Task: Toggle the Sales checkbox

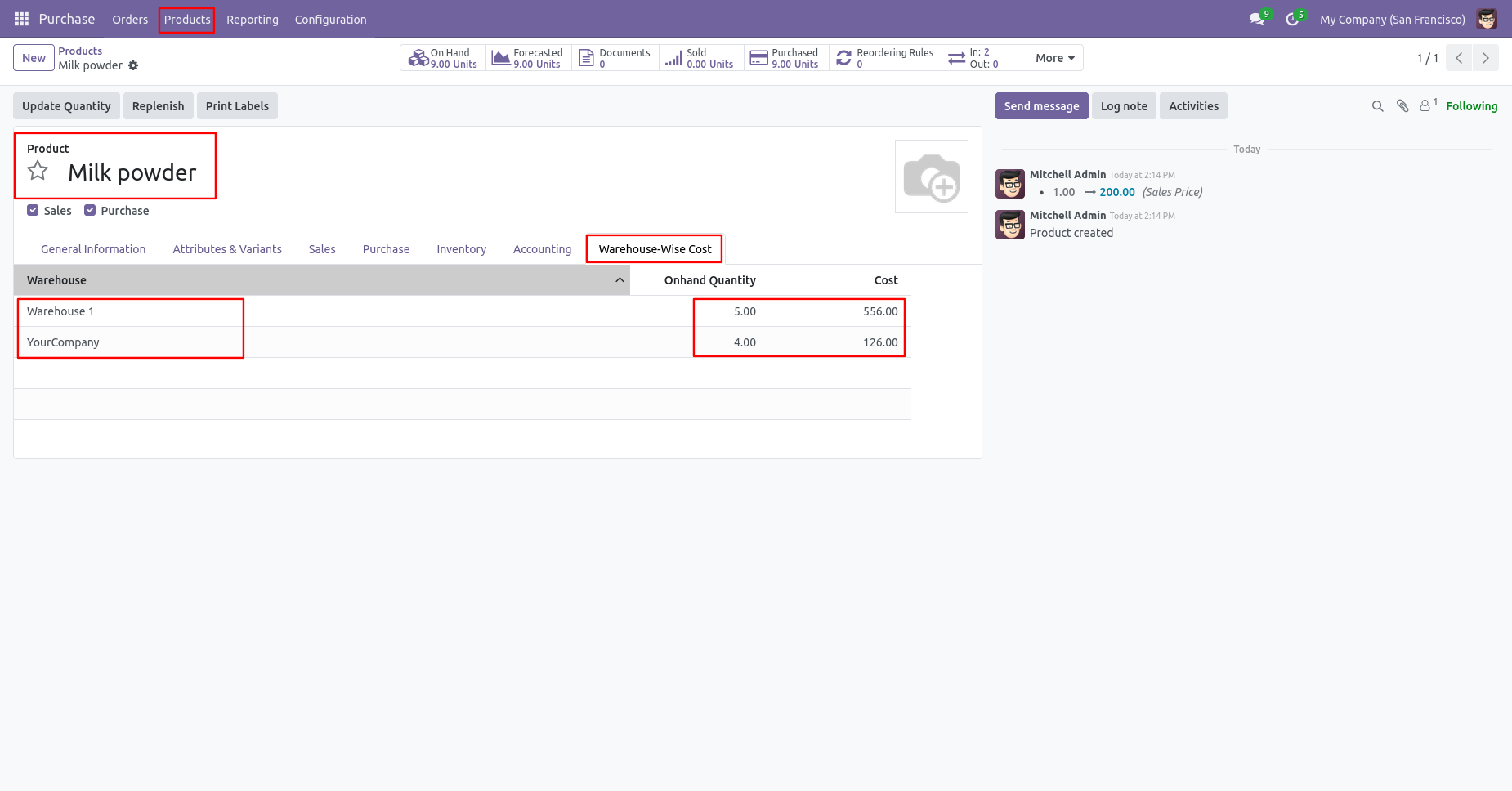Action: tap(33, 210)
